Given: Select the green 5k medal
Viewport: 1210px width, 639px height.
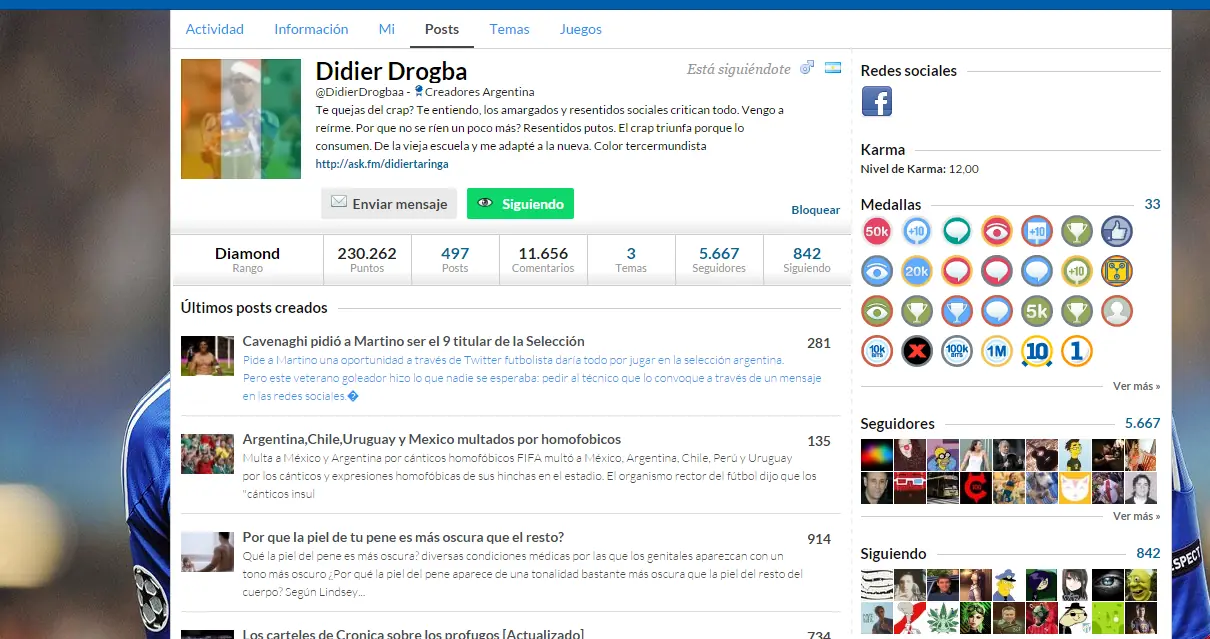Looking at the screenshot, I should tap(1037, 311).
